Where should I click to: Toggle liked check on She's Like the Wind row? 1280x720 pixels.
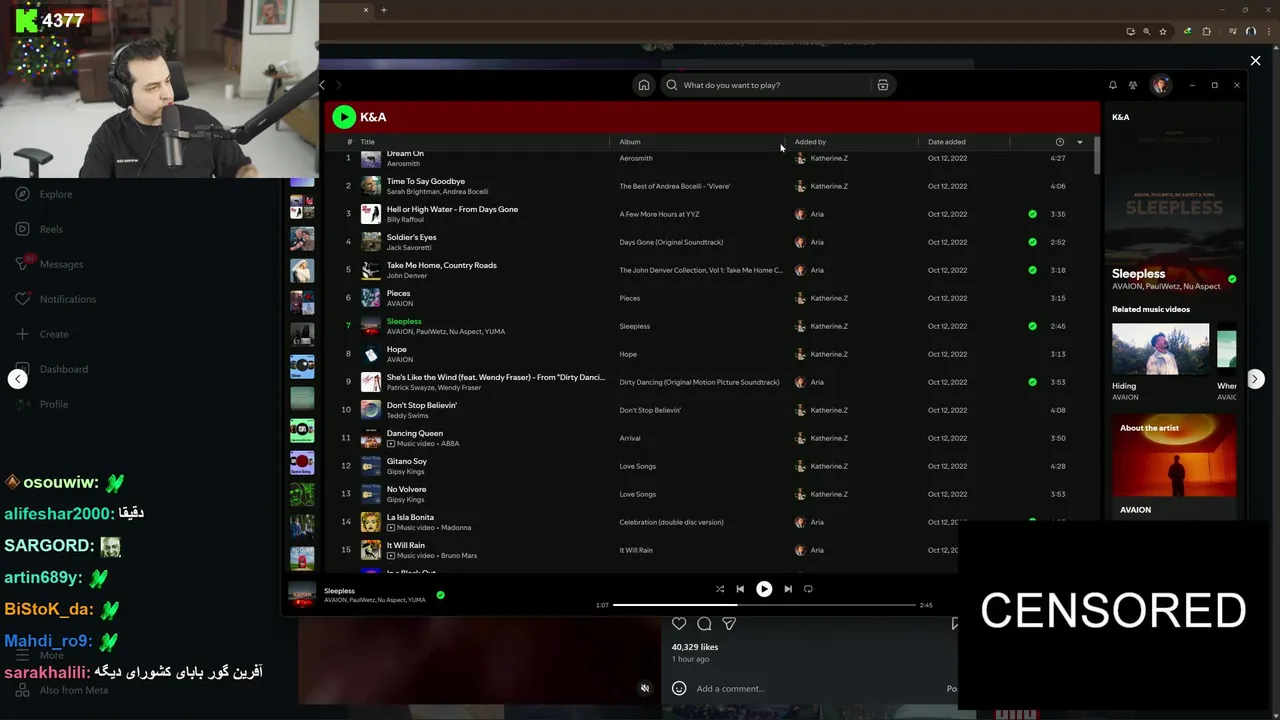tap(1033, 382)
